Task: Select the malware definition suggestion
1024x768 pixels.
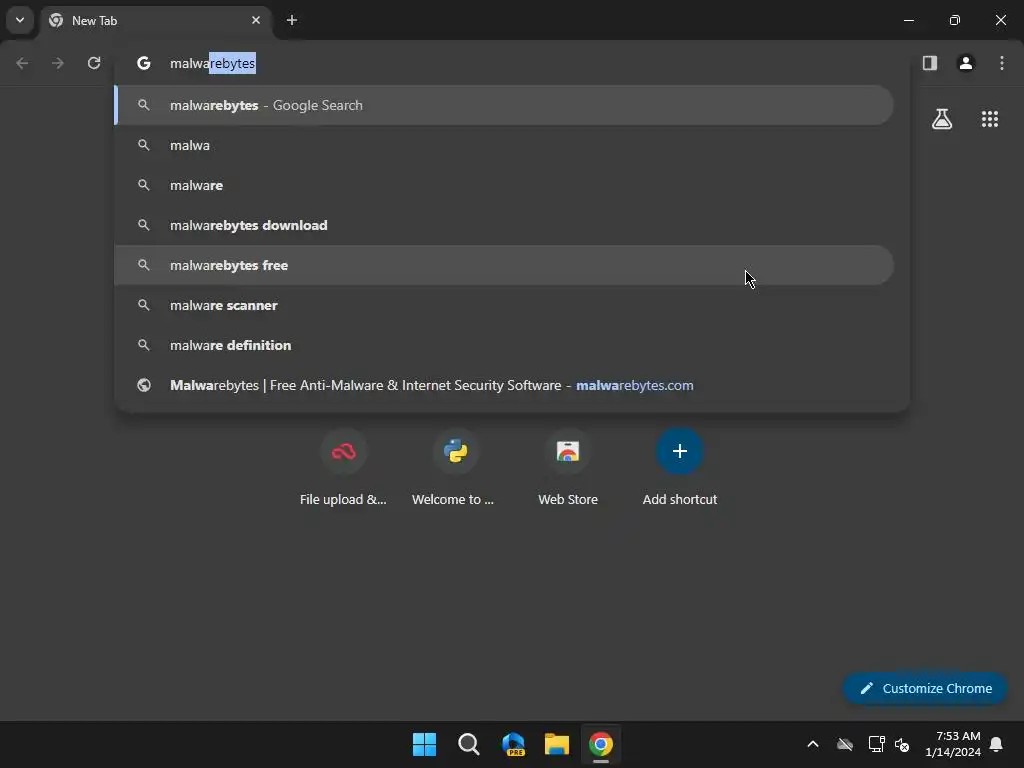Action: pos(504,345)
